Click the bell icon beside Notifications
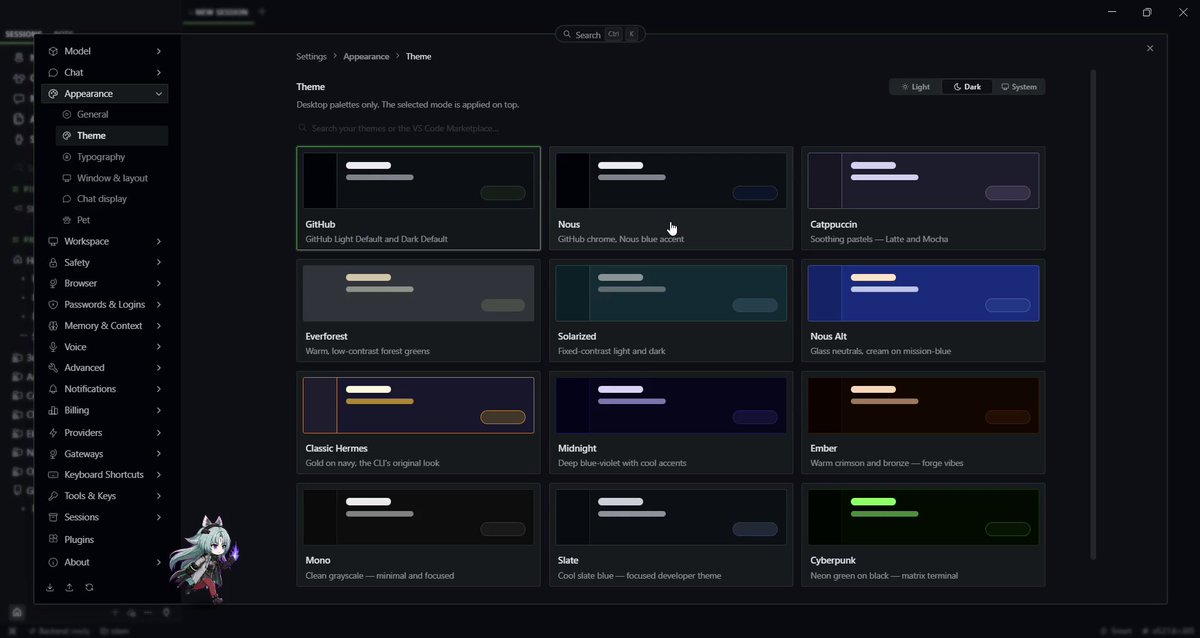 pyautogui.click(x=53, y=389)
